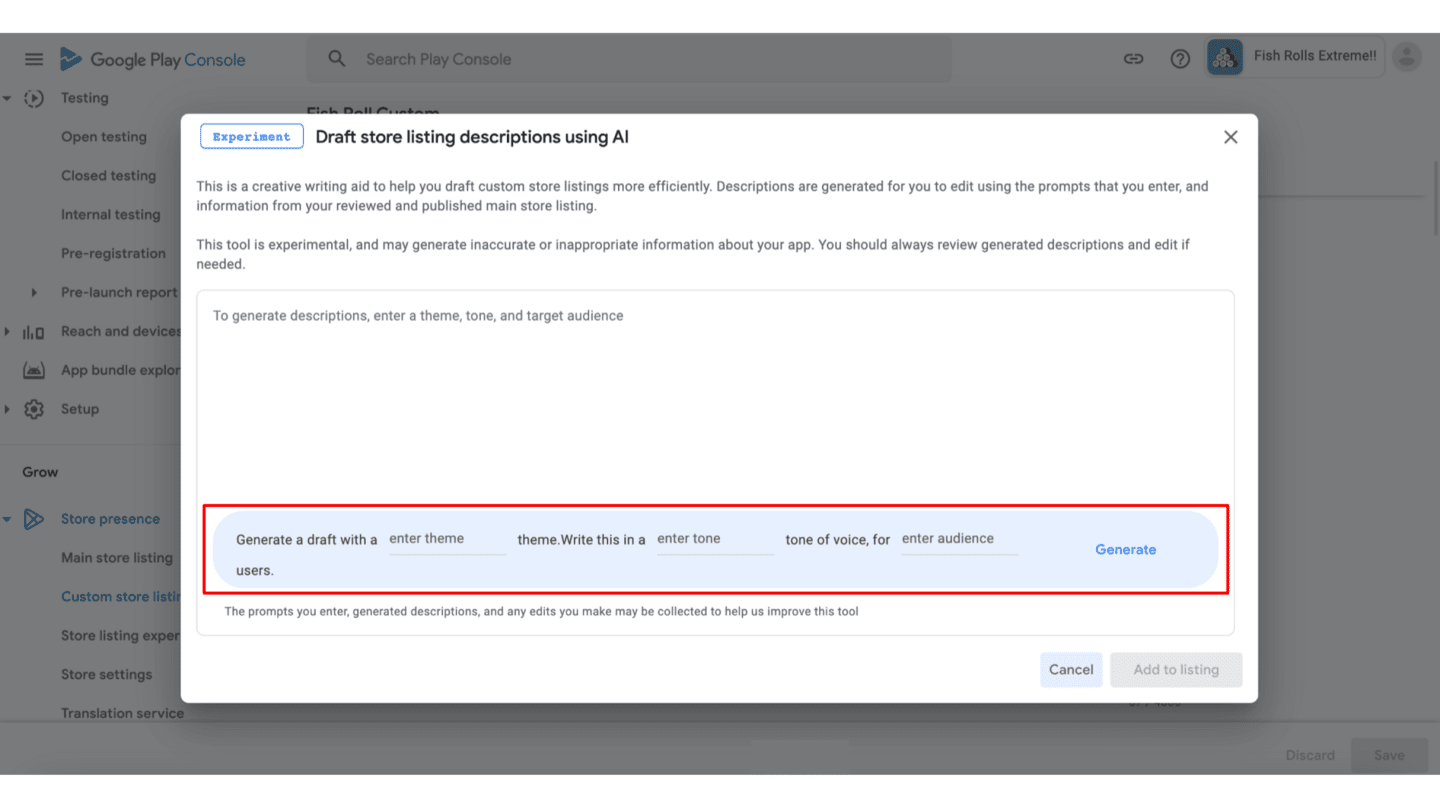This screenshot has width=1440, height=810.
Task: Open Store settings
Action: (107, 675)
